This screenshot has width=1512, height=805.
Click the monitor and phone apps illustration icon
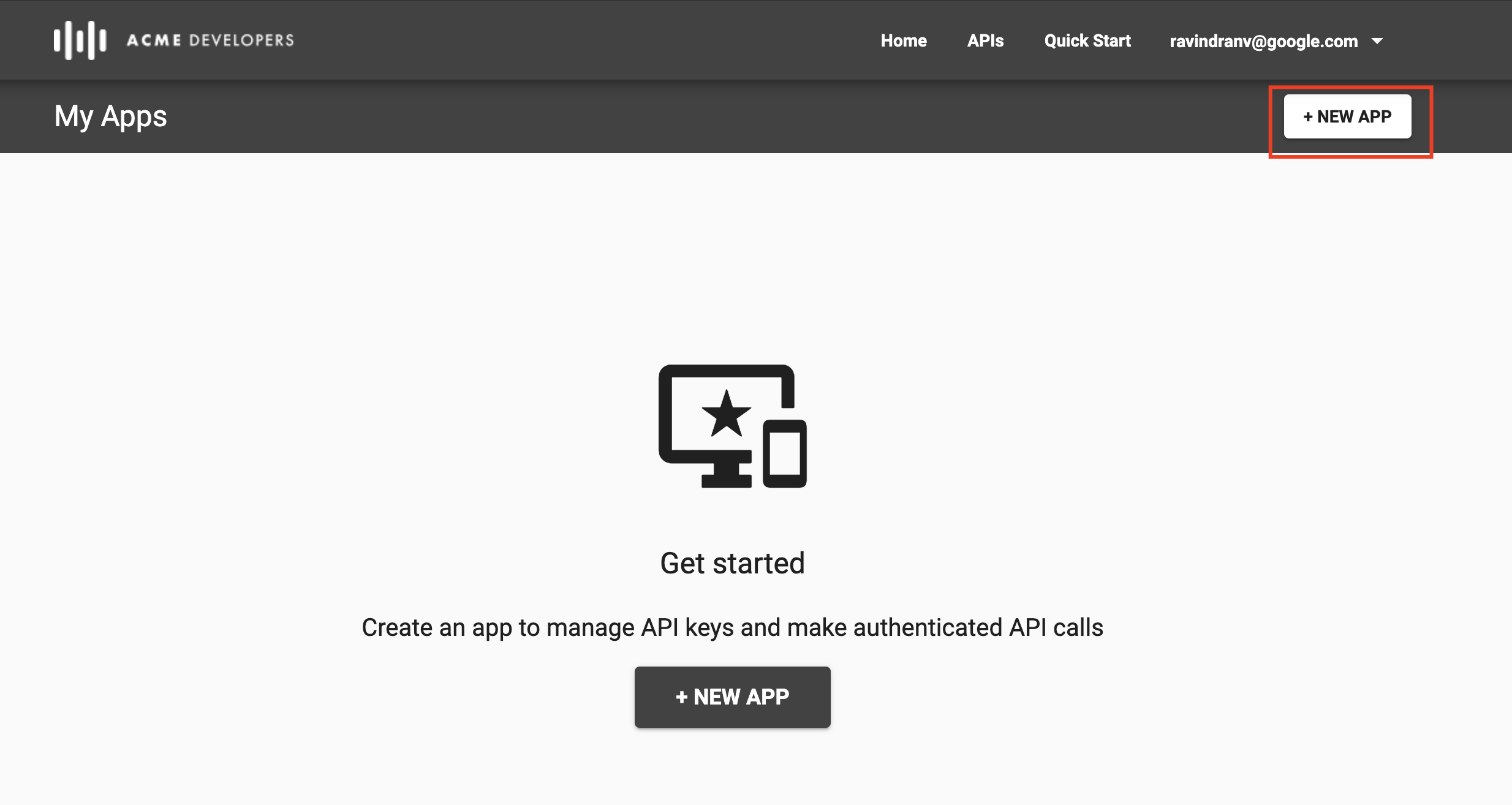click(x=732, y=426)
